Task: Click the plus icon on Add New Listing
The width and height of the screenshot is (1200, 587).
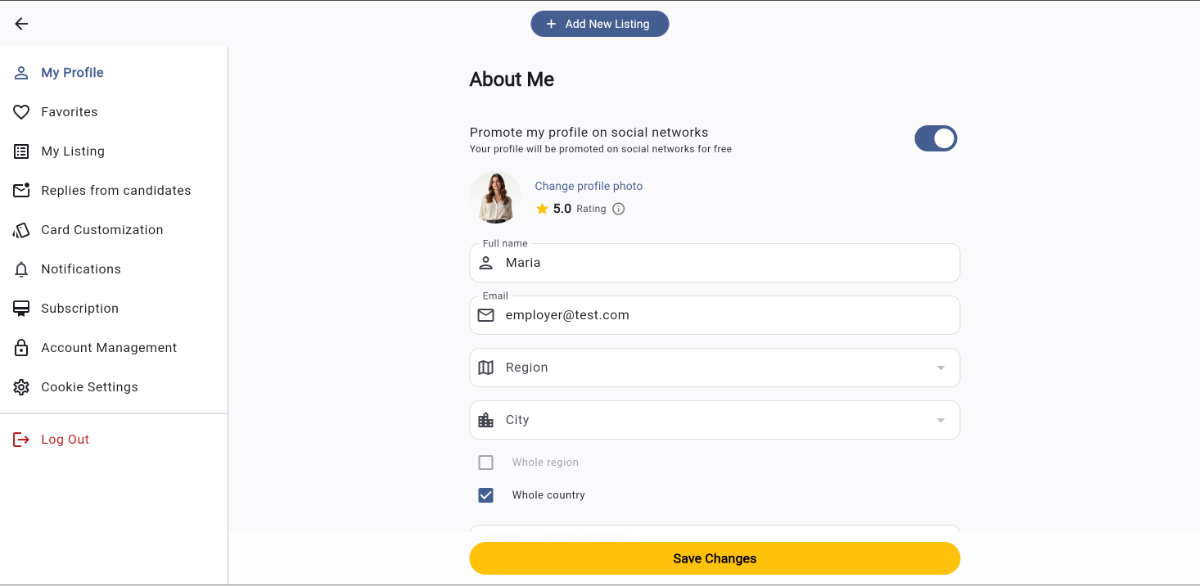Action: pos(551,24)
